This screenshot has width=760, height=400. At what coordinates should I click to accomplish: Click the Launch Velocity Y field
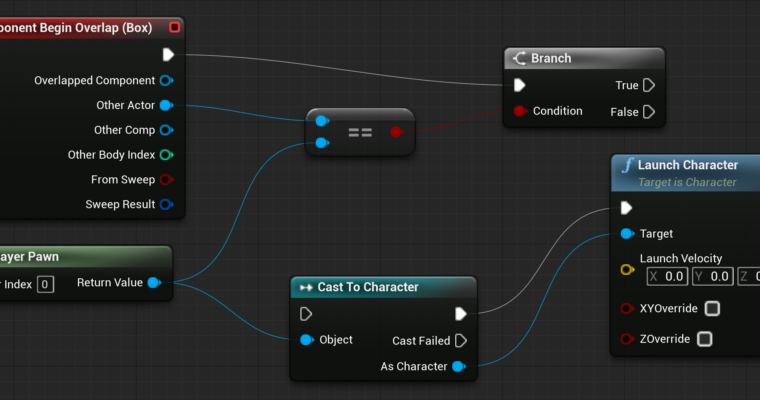coord(712,276)
